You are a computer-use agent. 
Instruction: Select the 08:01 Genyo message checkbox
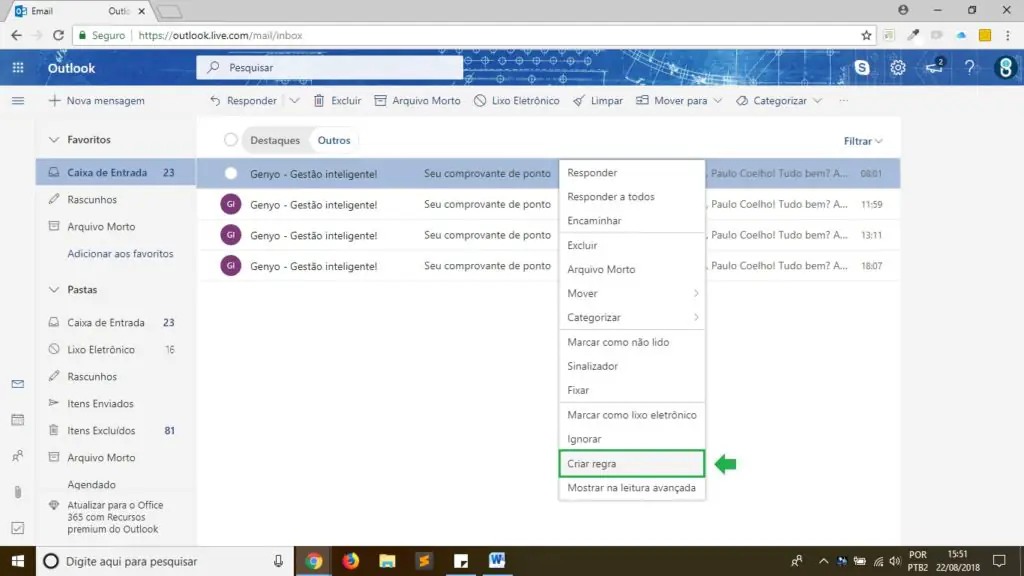[x=231, y=174]
